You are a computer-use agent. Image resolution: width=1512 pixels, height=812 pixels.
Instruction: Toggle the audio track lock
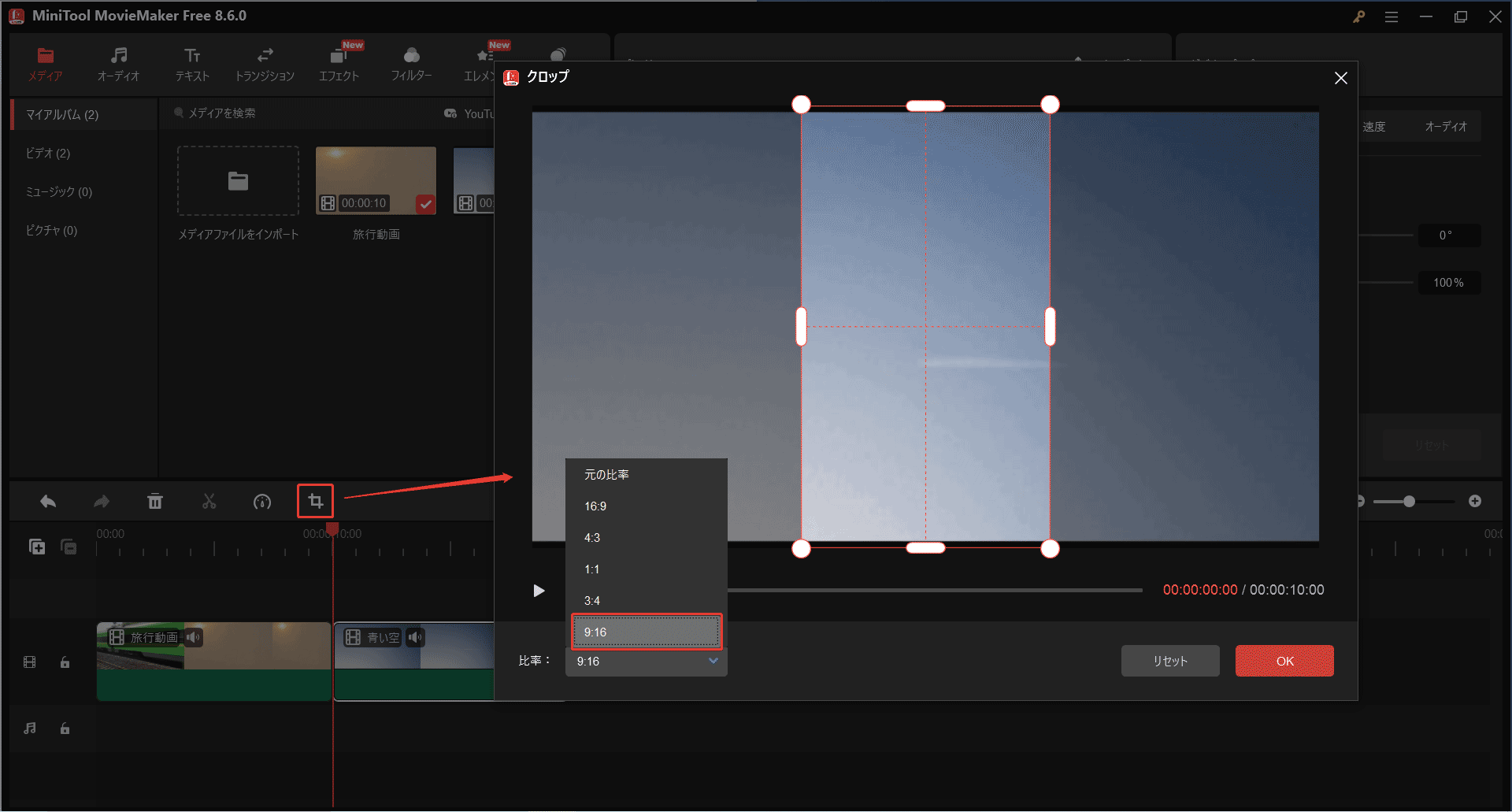[x=65, y=729]
